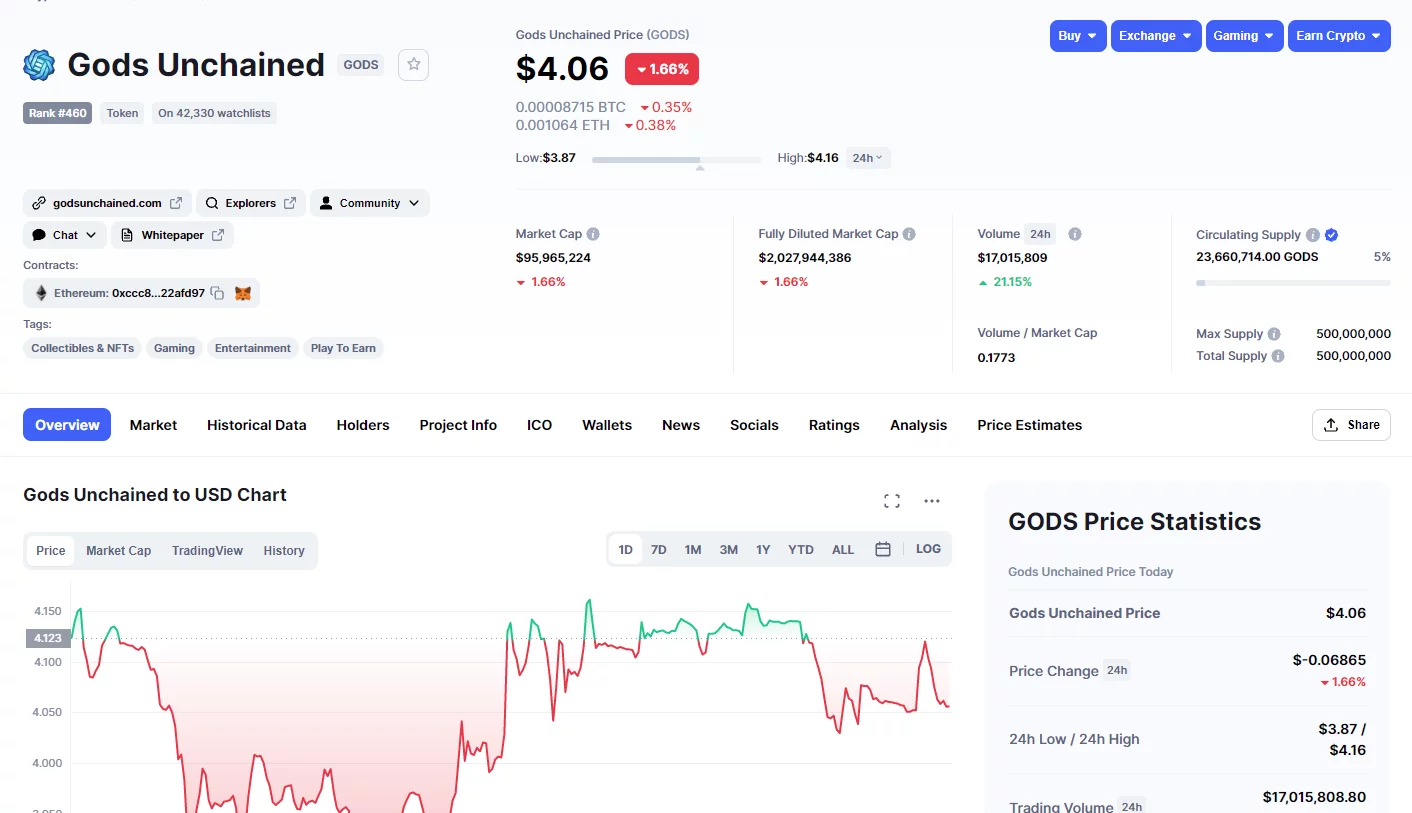The height and width of the screenshot is (813, 1412).
Task: Open Max Supply info icon
Action: 1274,334
